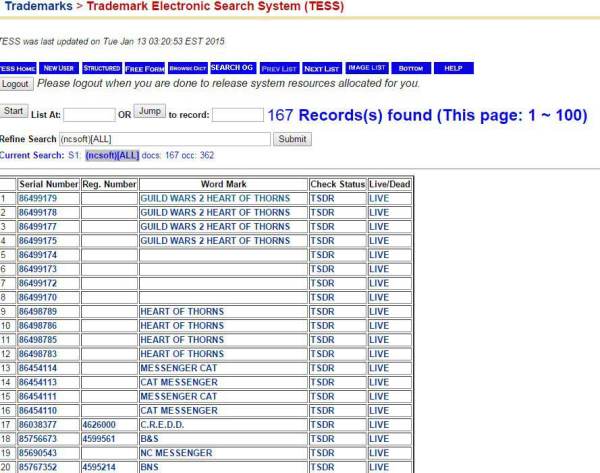Click the Start button for list

14,111
